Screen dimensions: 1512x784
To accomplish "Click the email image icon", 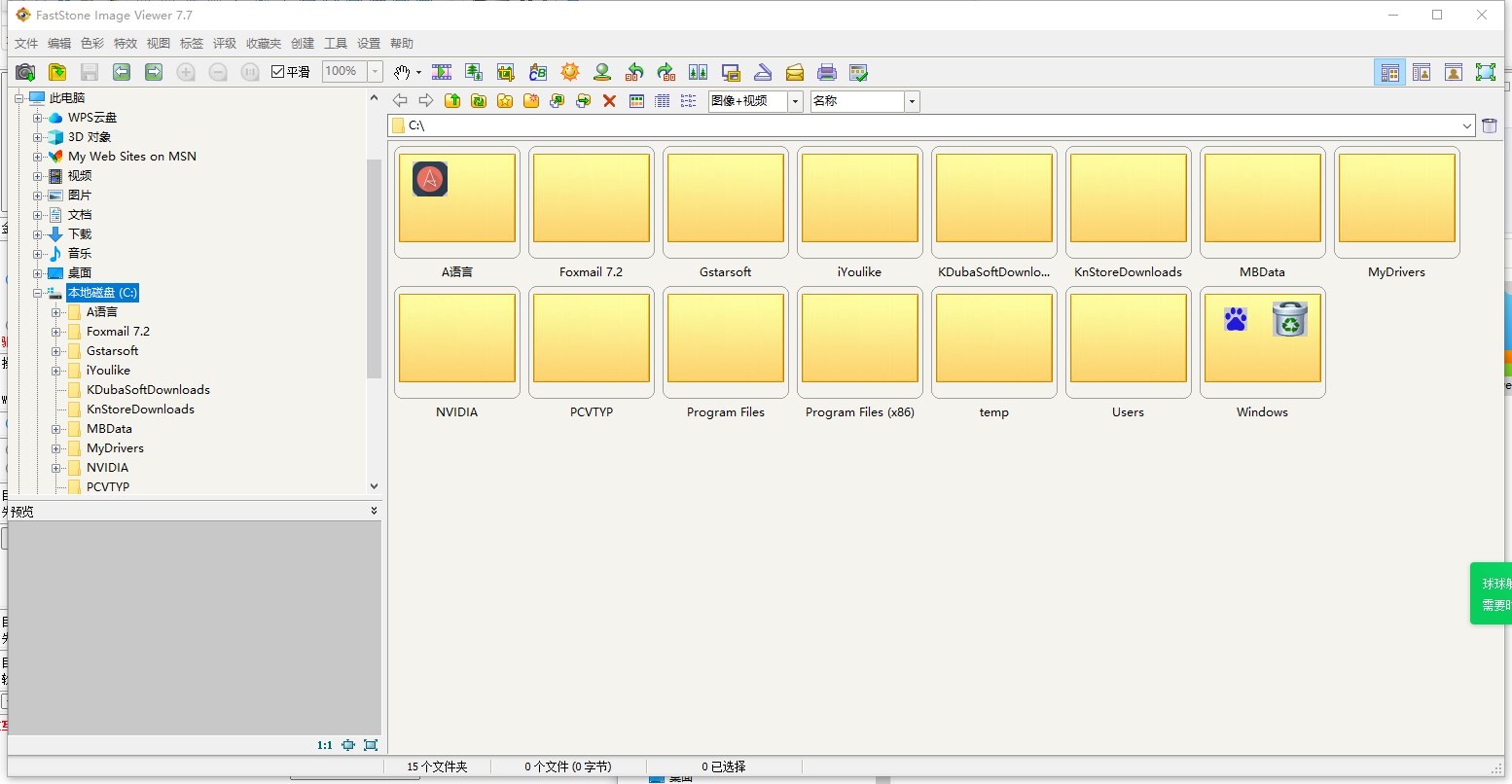I will pos(795,72).
